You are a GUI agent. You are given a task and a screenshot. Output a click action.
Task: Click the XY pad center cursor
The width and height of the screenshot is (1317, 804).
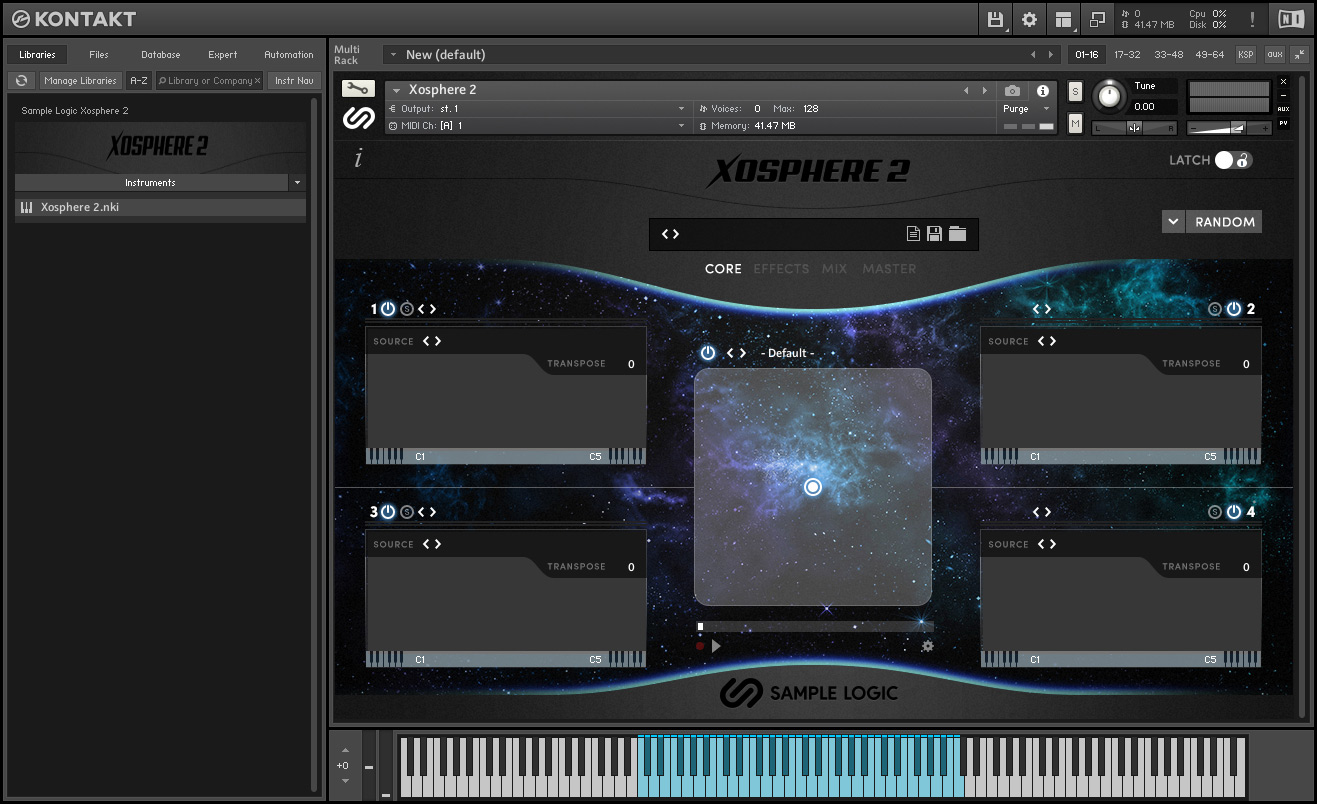(x=813, y=487)
